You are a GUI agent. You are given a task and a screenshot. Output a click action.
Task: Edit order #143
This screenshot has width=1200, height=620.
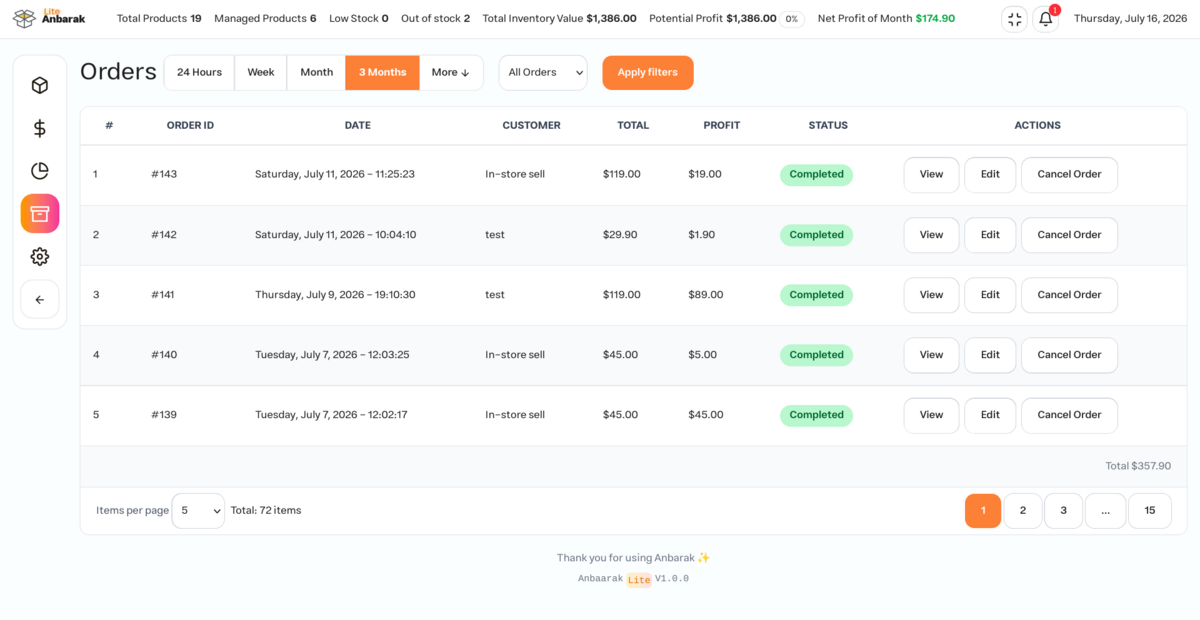[990, 175]
